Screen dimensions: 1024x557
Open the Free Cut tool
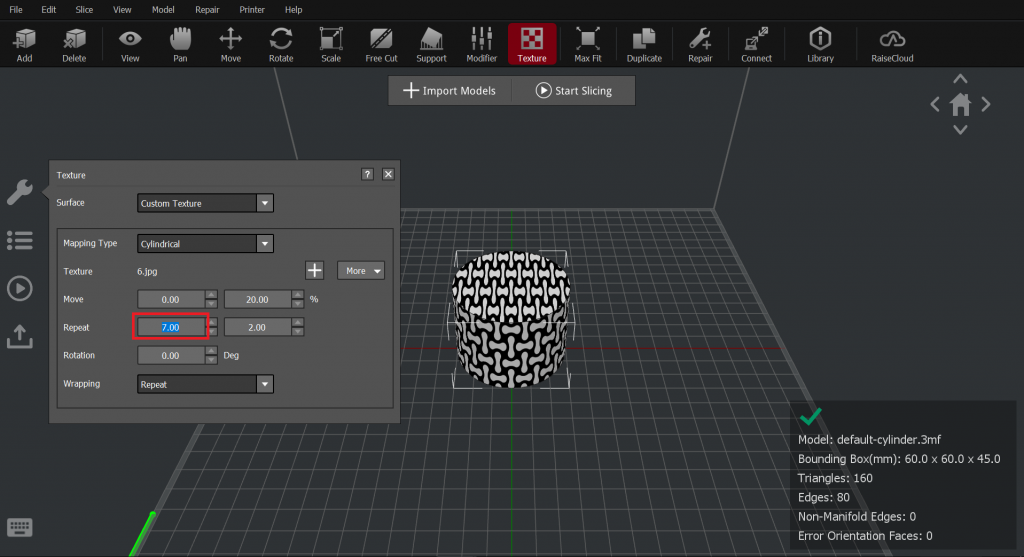click(x=381, y=44)
